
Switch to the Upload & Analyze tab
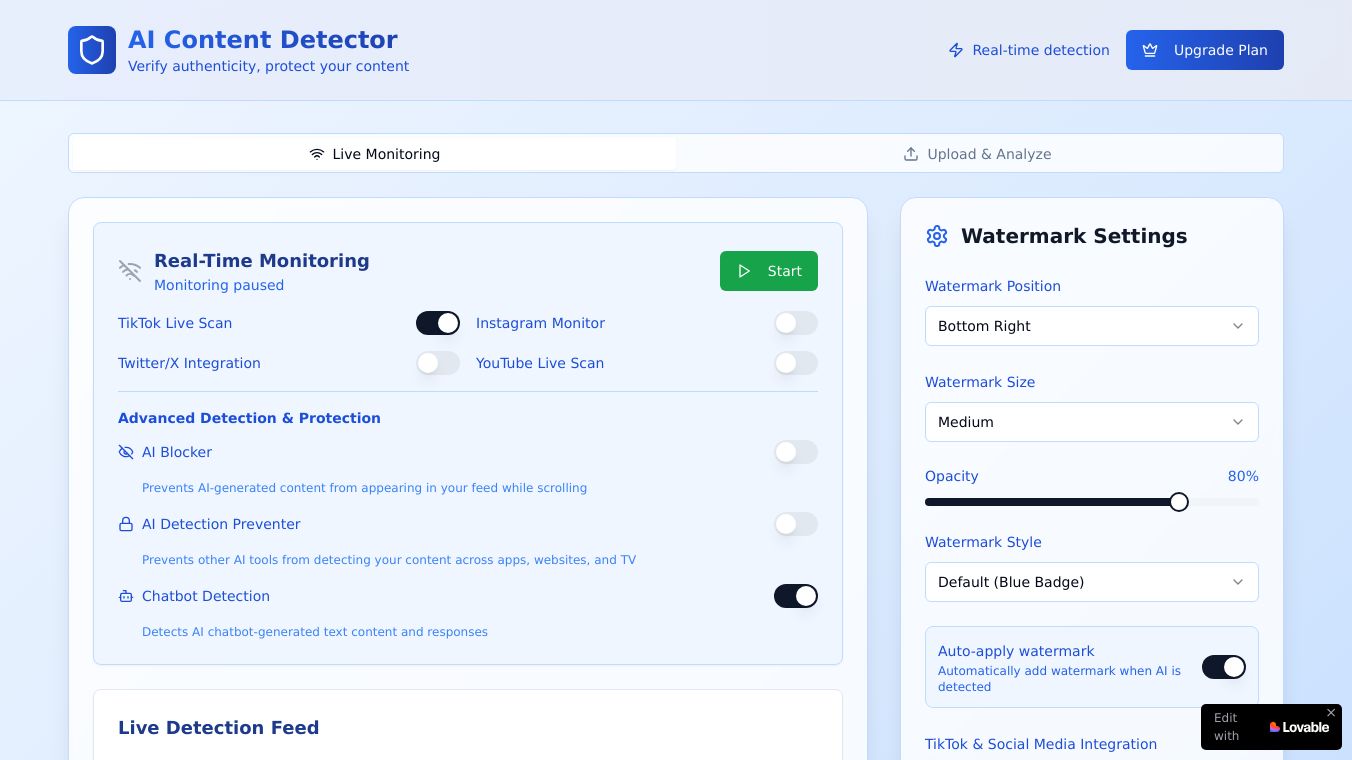(978, 154)
